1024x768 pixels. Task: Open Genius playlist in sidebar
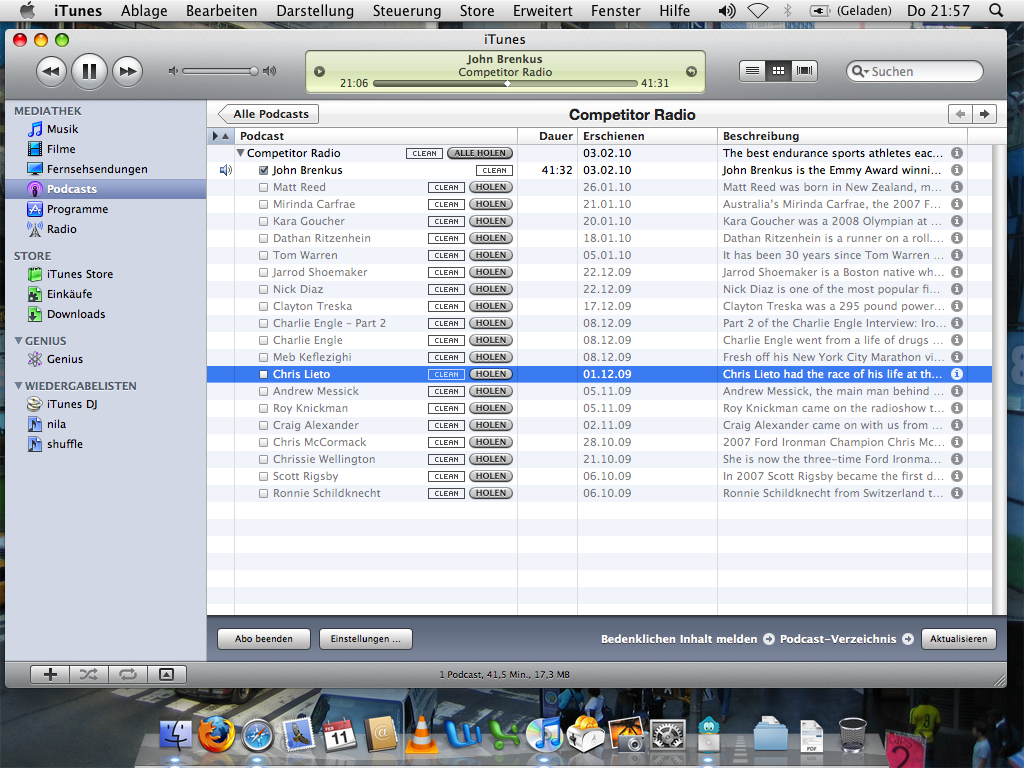[x=65, y=359]
